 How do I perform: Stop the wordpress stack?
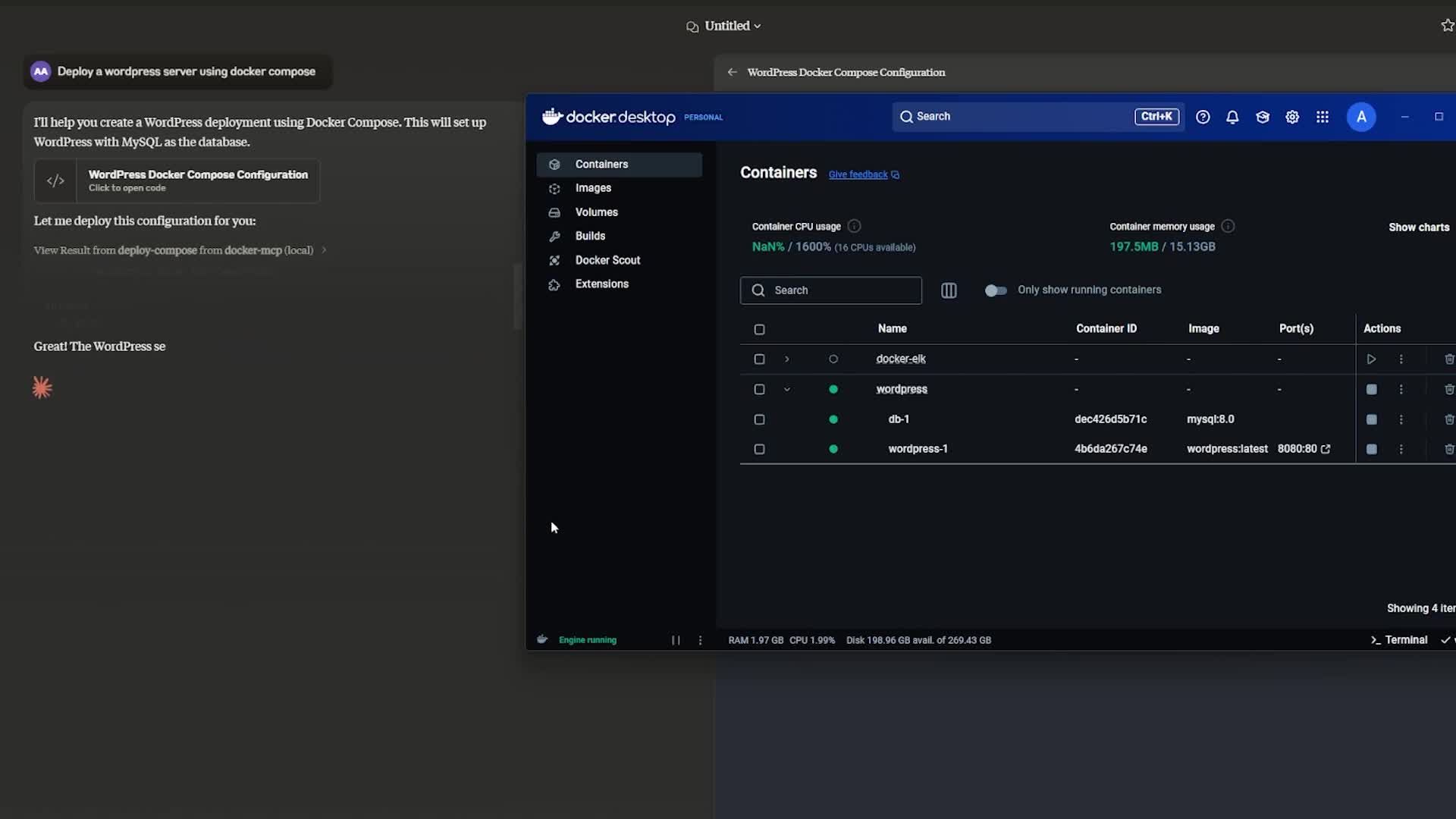(1371, 390)
